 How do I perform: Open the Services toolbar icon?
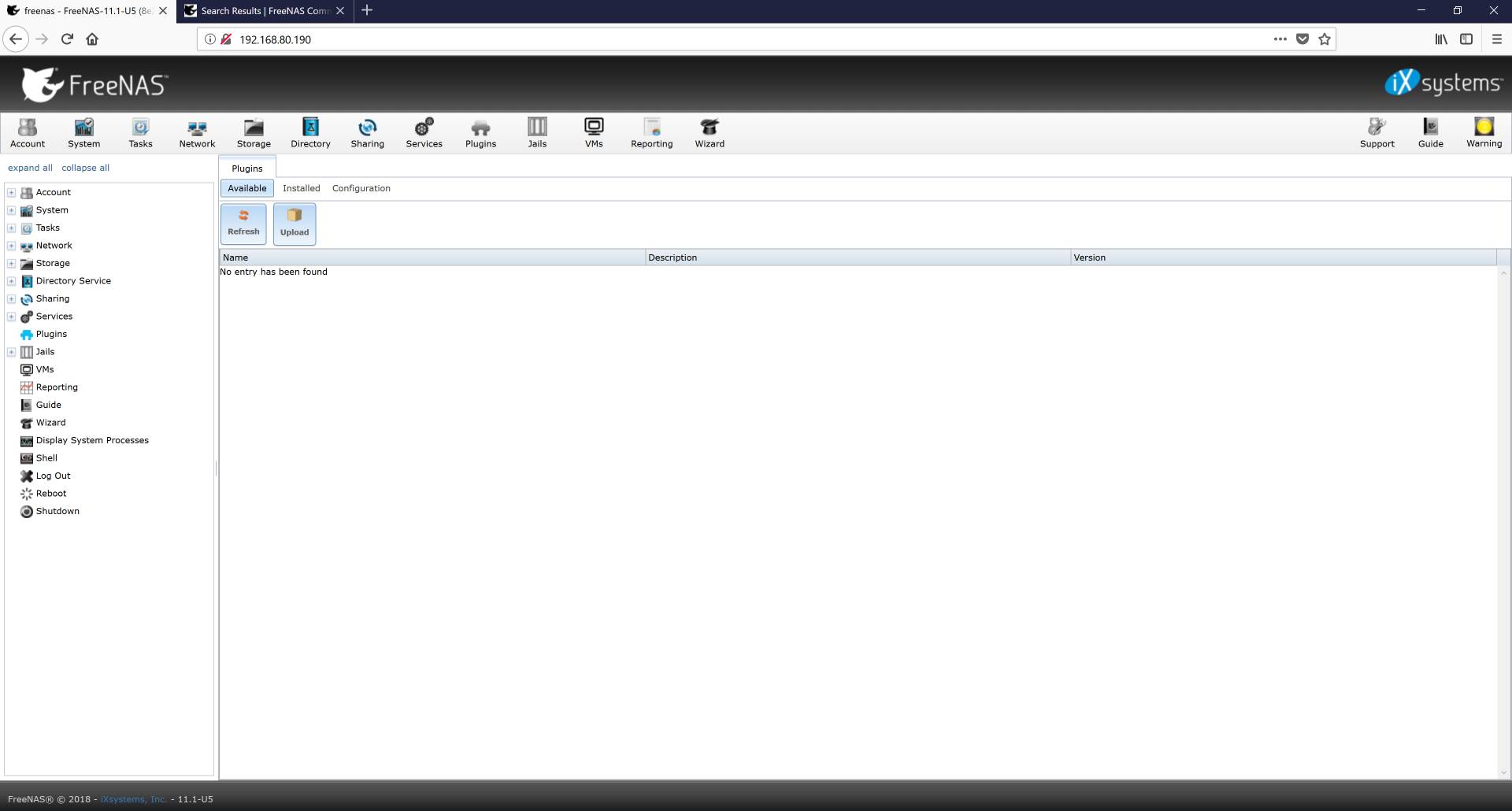click(x=424, y=133)
